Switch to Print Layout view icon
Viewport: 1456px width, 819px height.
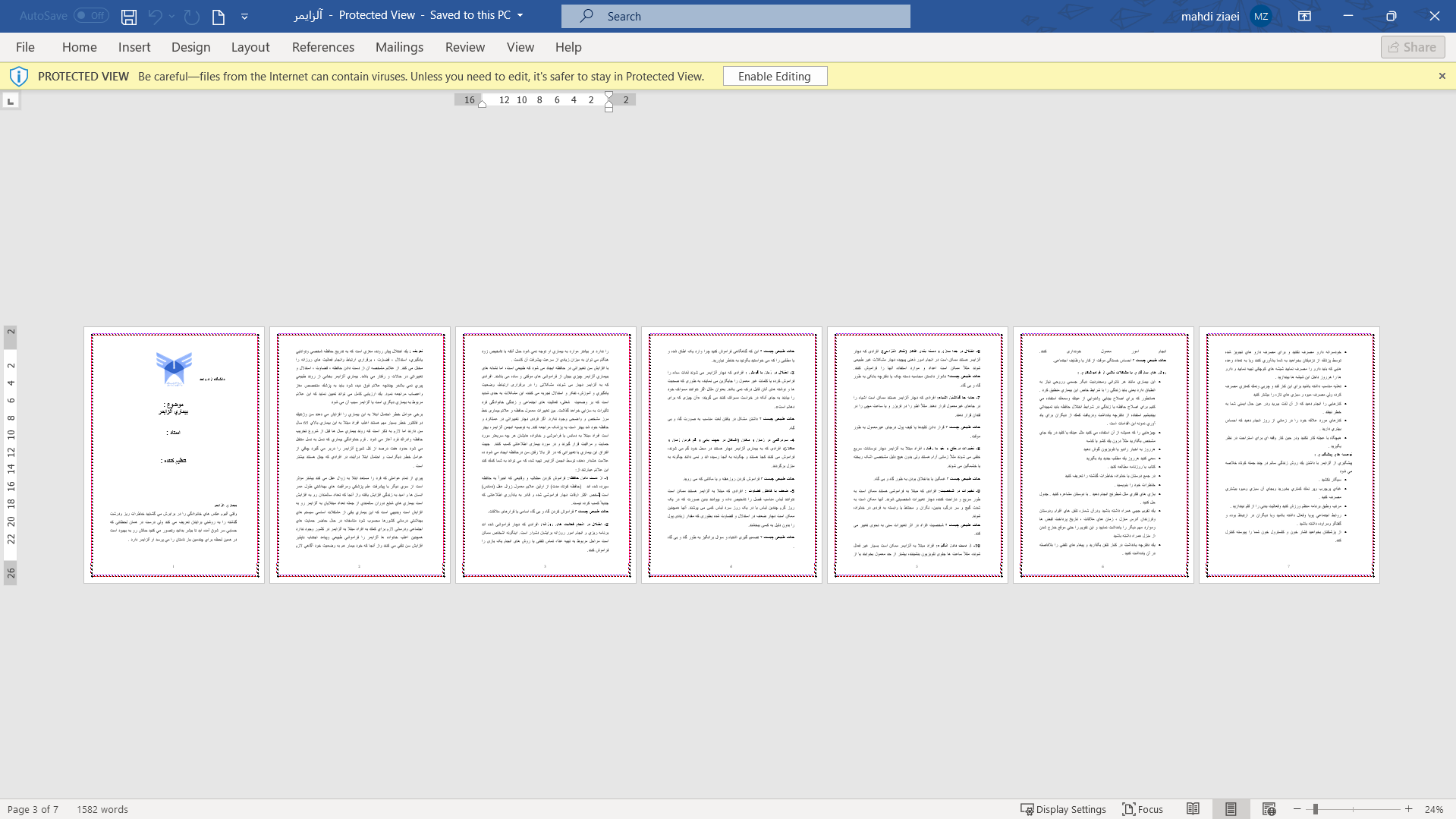1231,809
